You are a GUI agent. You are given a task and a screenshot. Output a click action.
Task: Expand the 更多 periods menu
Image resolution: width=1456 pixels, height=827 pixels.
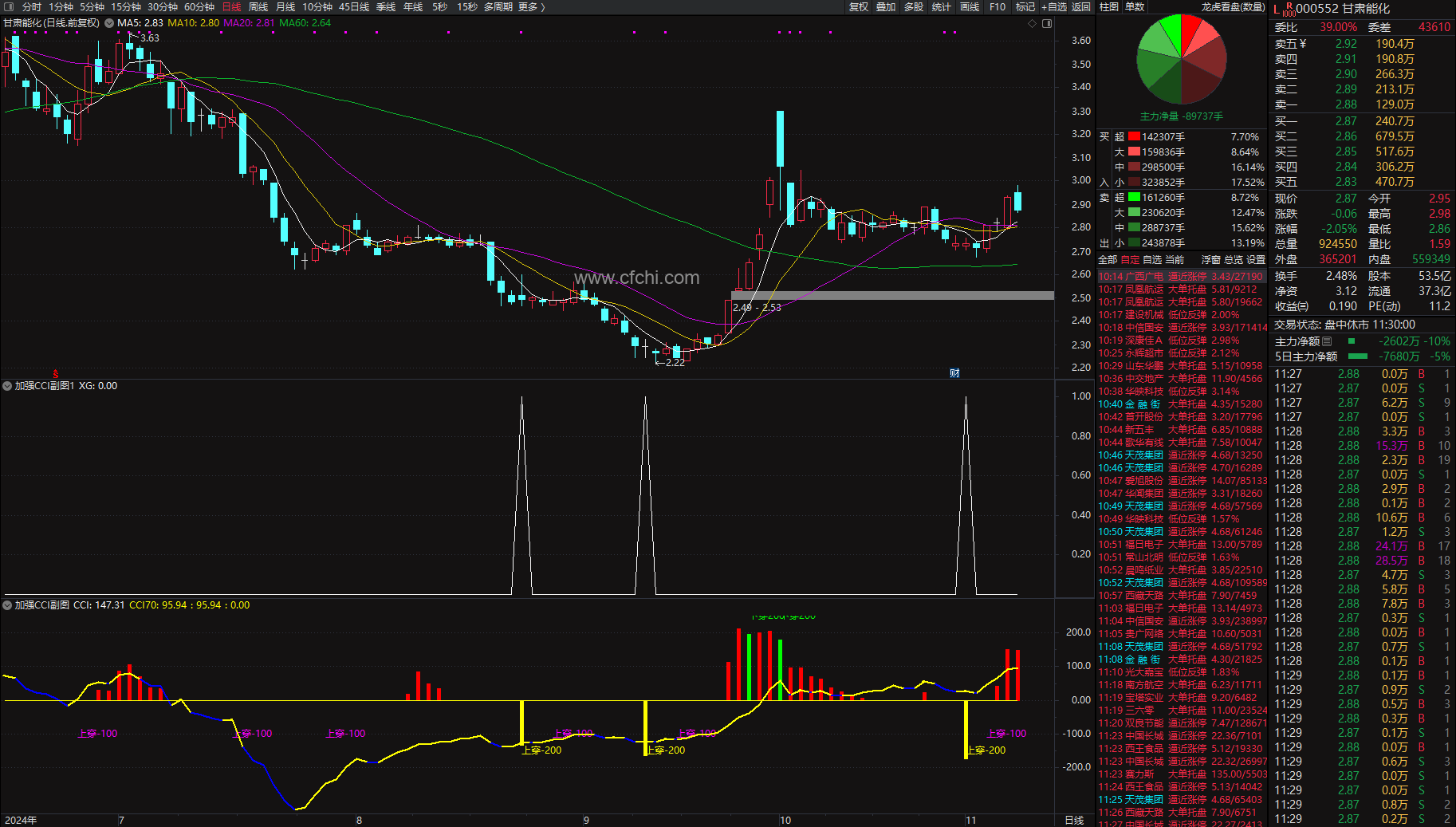click(x=531, y=6)
